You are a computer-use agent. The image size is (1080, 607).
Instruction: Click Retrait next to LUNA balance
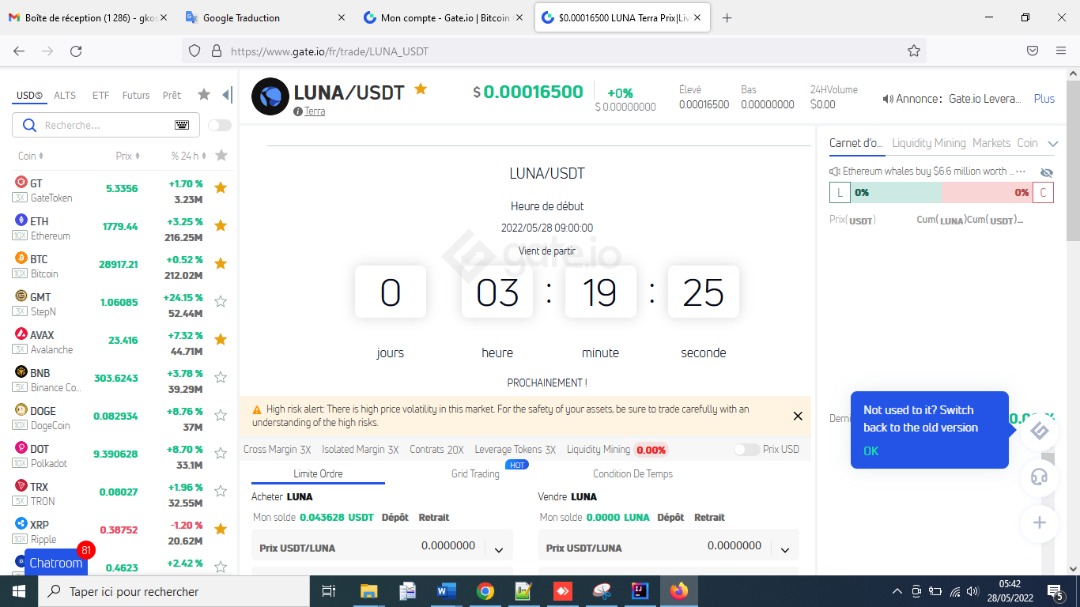(x=709, y=517)
